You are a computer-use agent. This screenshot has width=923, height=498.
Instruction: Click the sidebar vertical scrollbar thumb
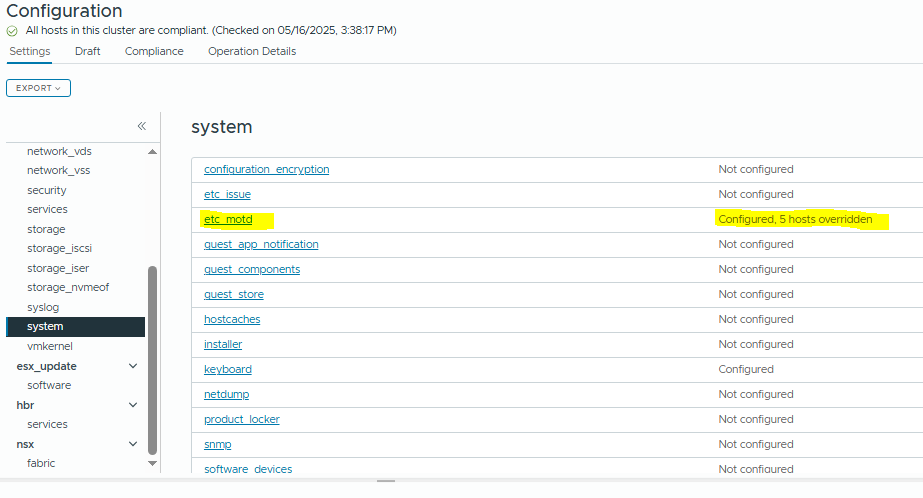(x=152, y=360)
